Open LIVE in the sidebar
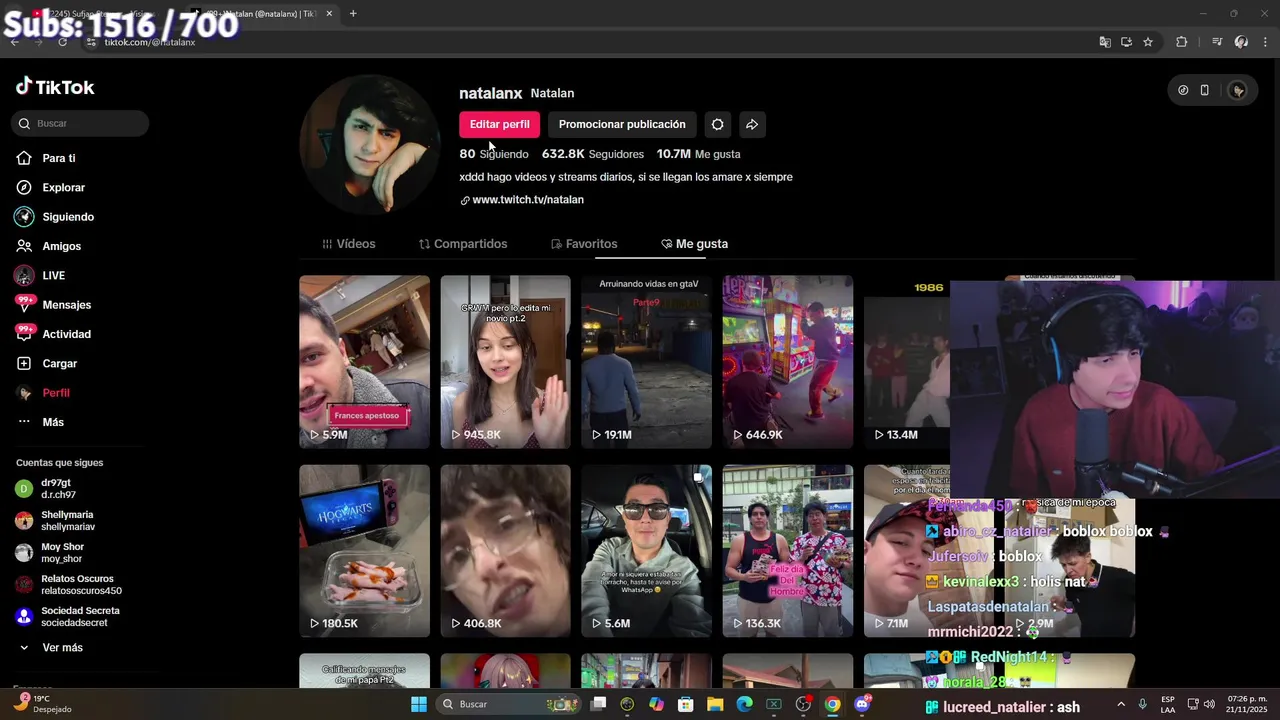Viewport: 1280px width, 720px height. point(40,275)
